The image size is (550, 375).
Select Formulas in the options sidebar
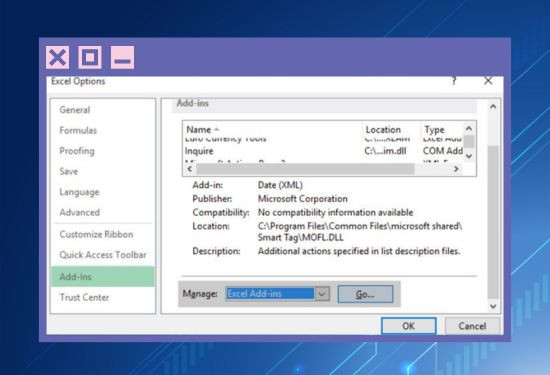tap(78, 130)
